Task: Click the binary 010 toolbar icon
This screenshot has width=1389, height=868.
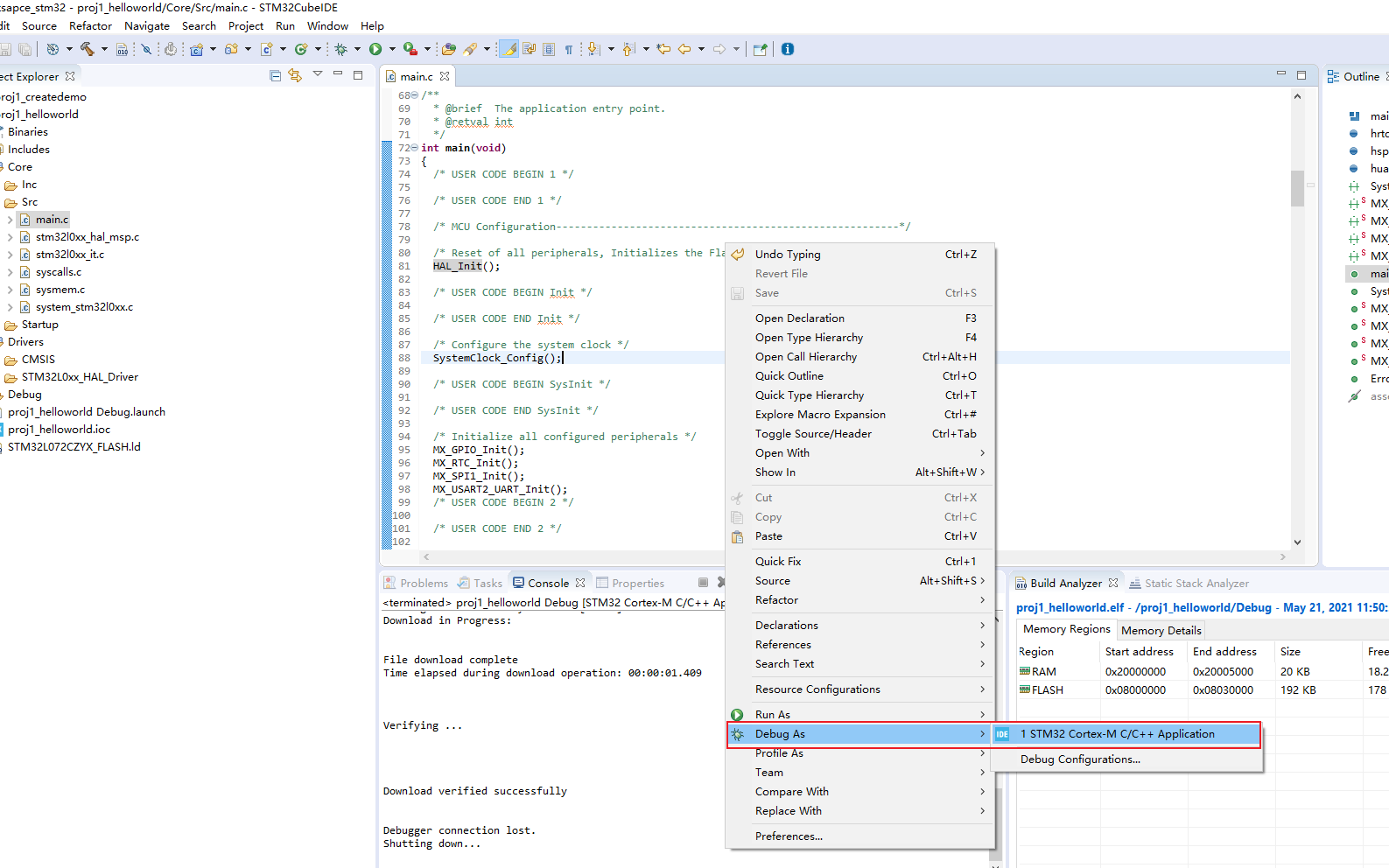Action: click(x=122, y=49)
